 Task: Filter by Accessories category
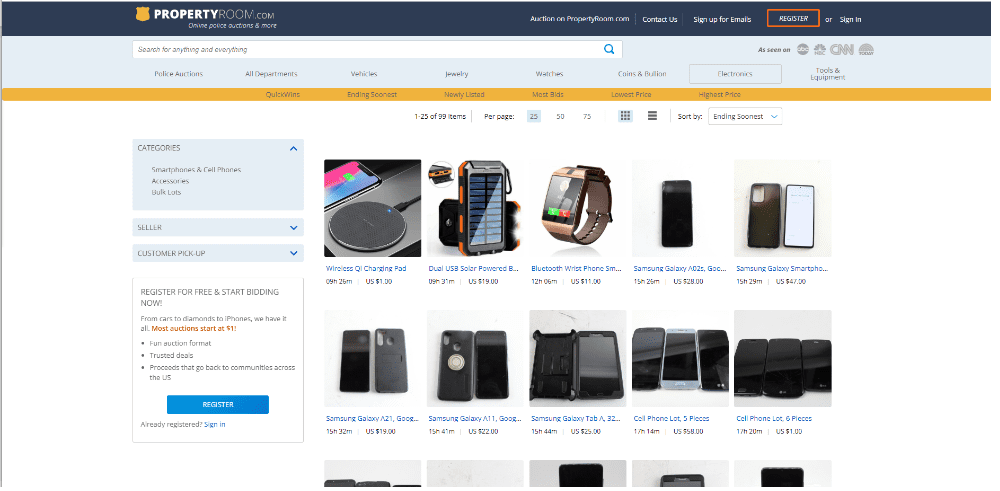(170, 181)
